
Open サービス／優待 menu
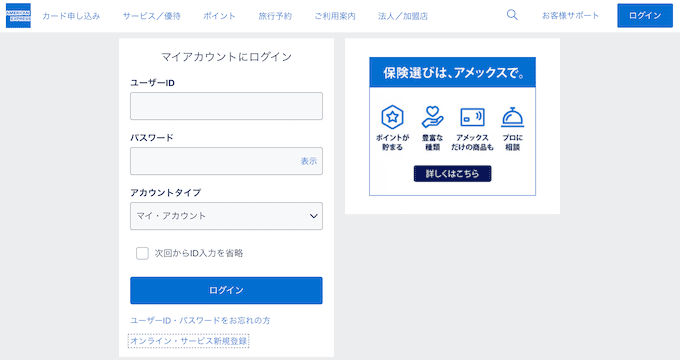(151, 16)
